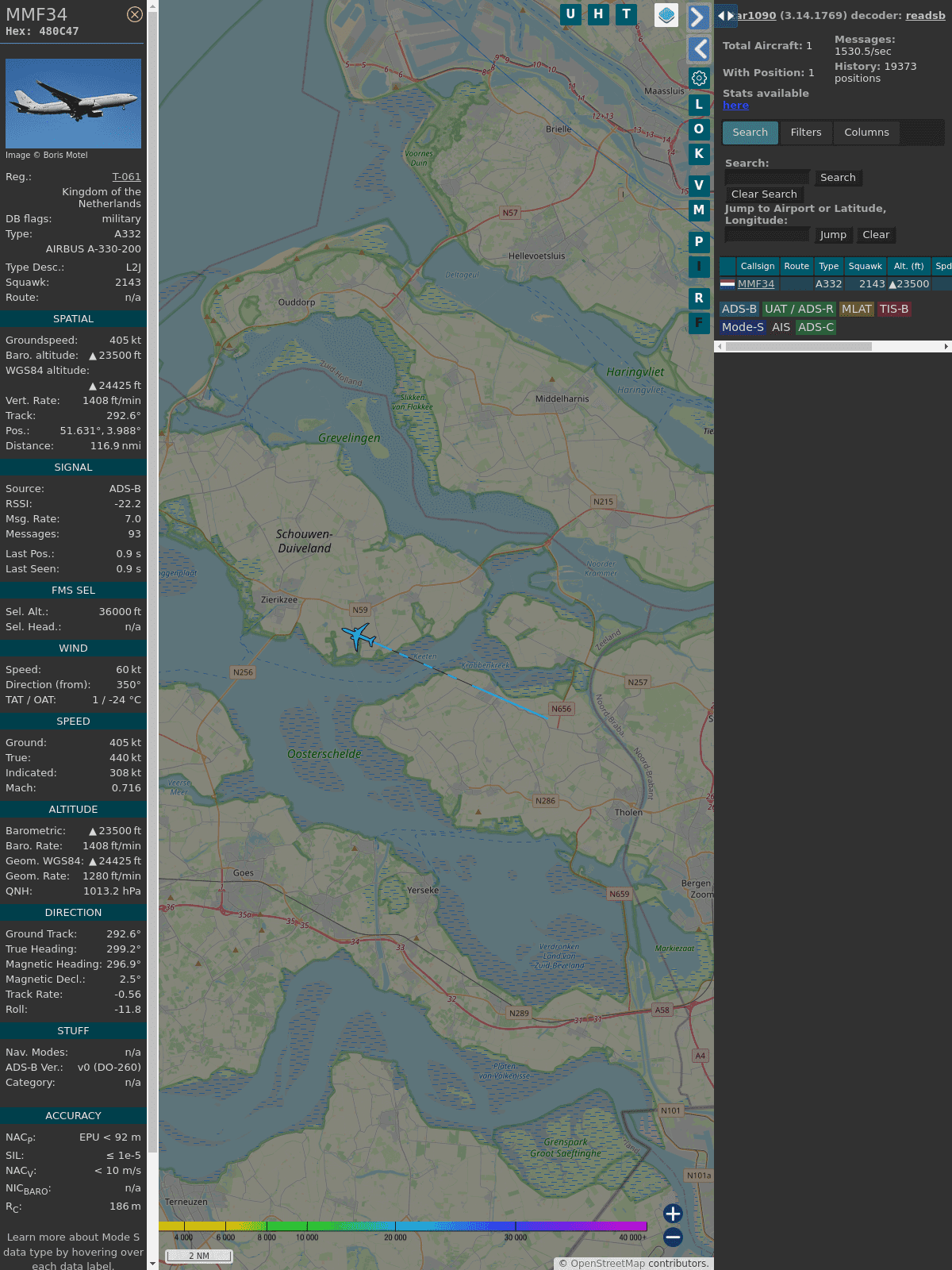This screenshot has height=1270, width=952.
Task: Select the blue aircraft icon on map
Action: [359, 636]
